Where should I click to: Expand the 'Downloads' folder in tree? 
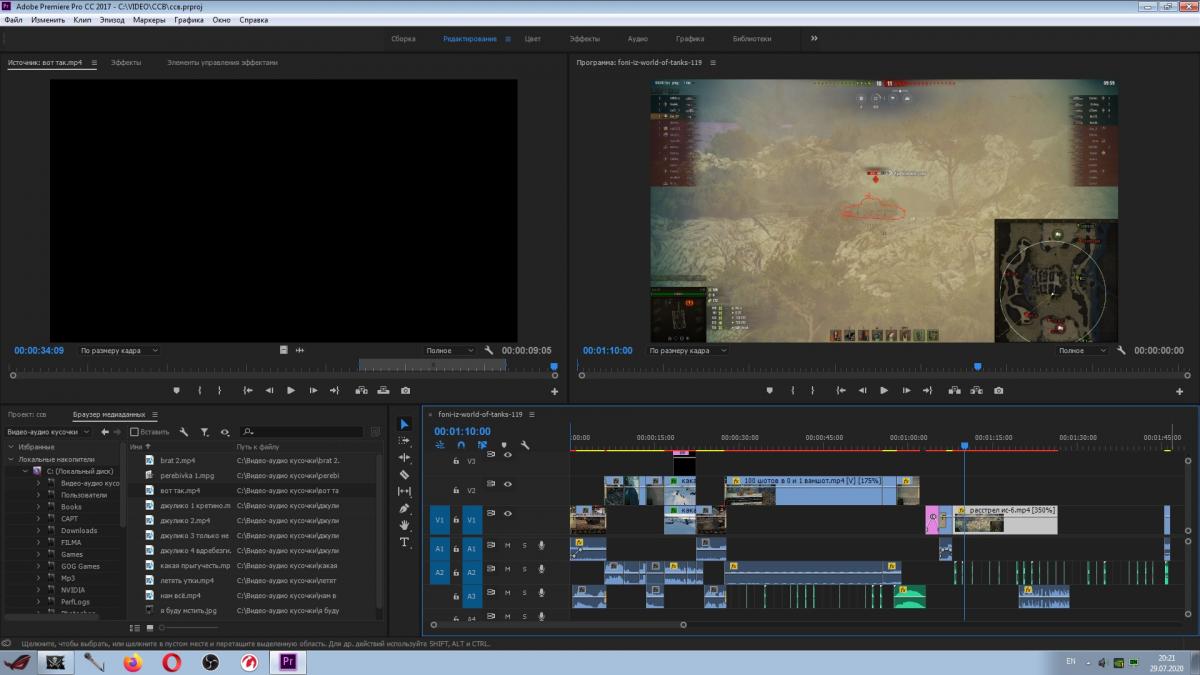tap(38, 531)
